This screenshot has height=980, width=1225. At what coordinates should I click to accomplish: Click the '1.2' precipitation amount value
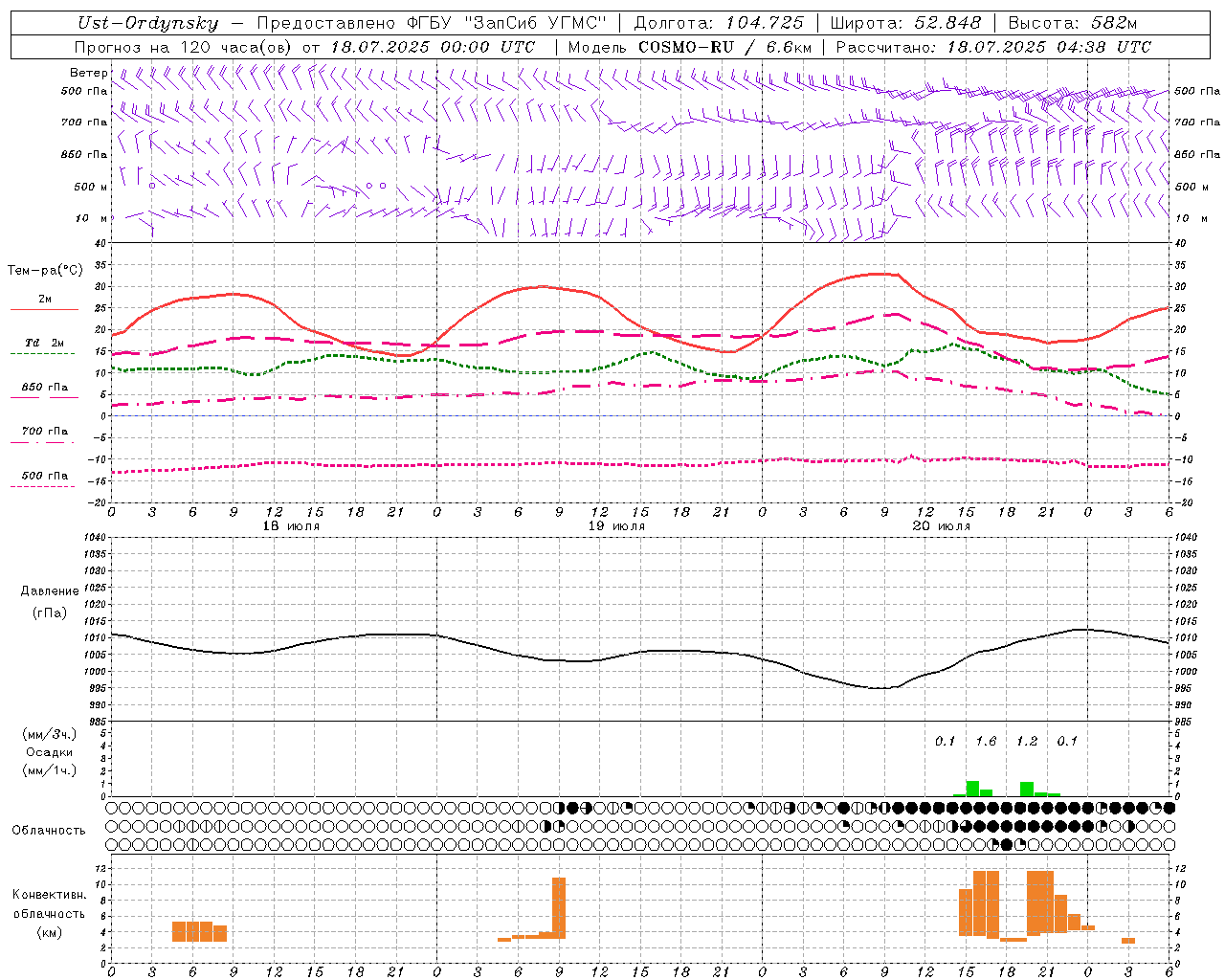1027,742
